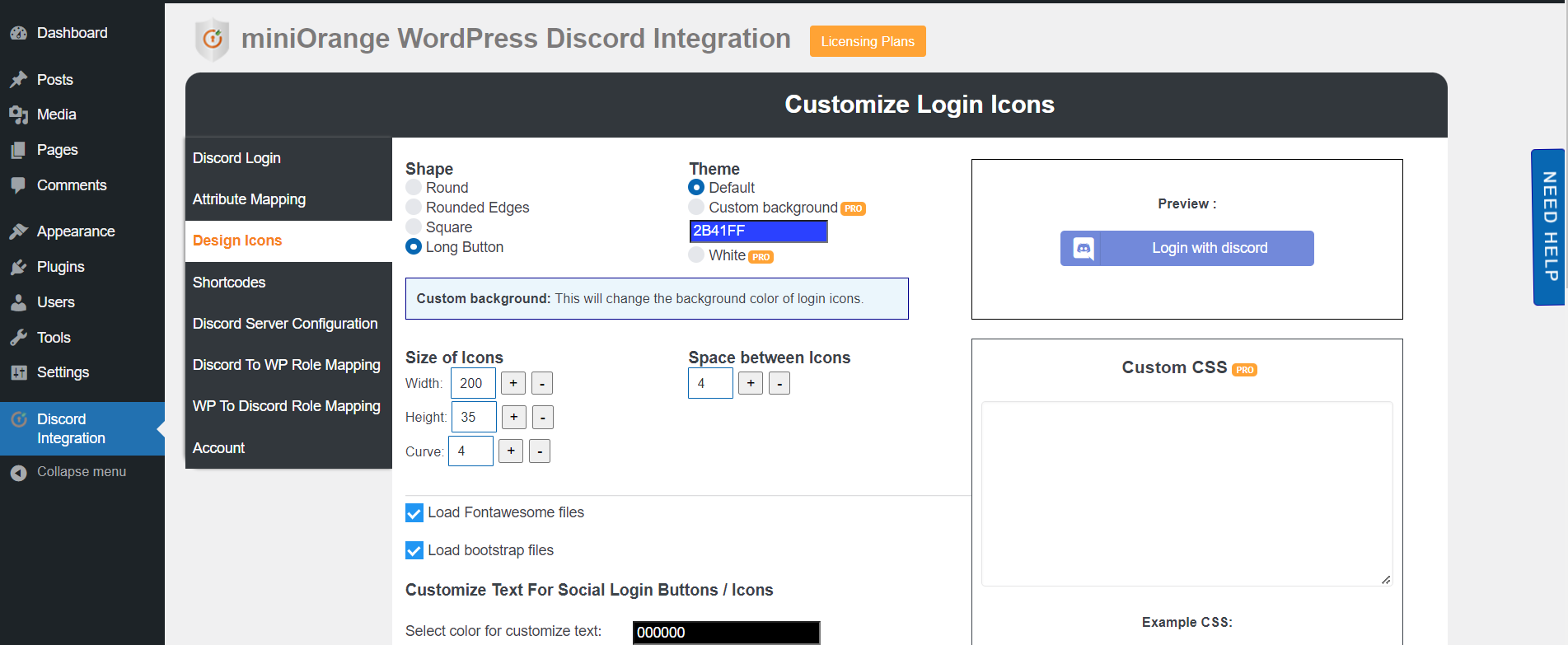Open the Design Icons tab

tap(288, 241)
